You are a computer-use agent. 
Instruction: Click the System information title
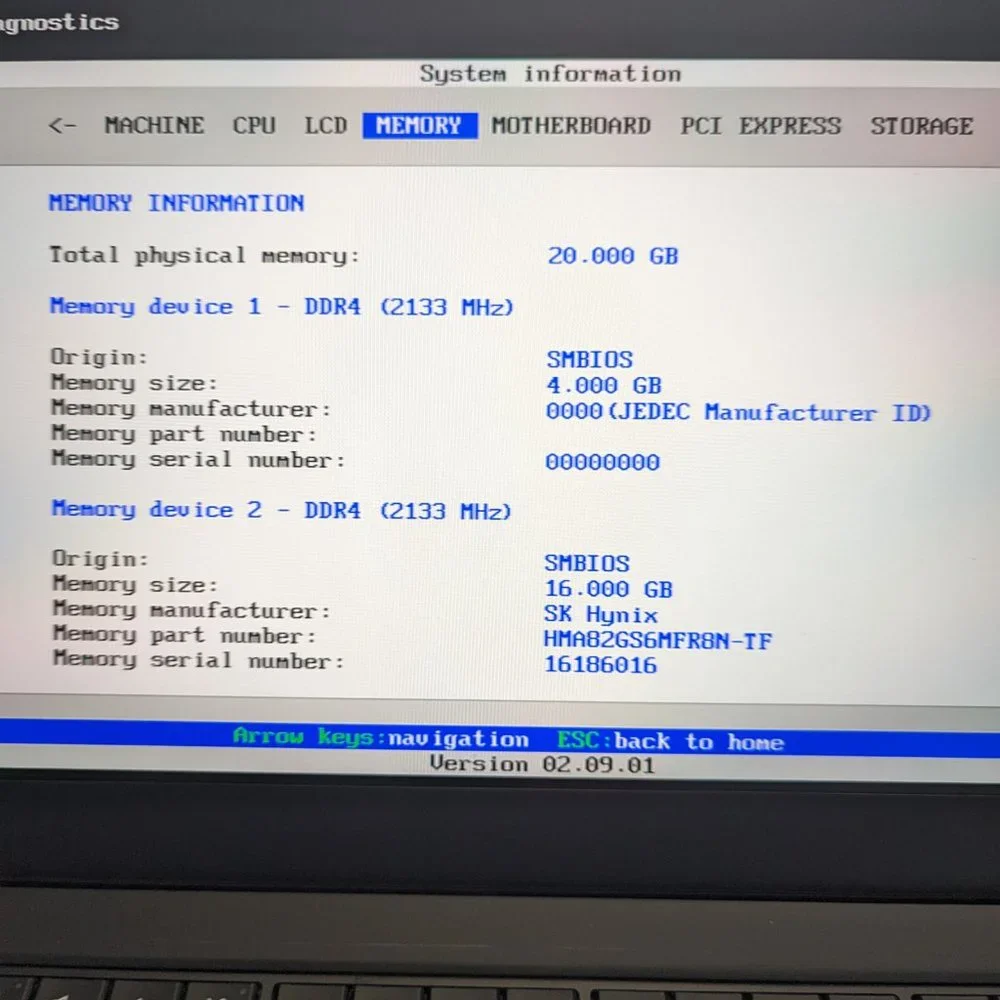click(x=550, y=74)
